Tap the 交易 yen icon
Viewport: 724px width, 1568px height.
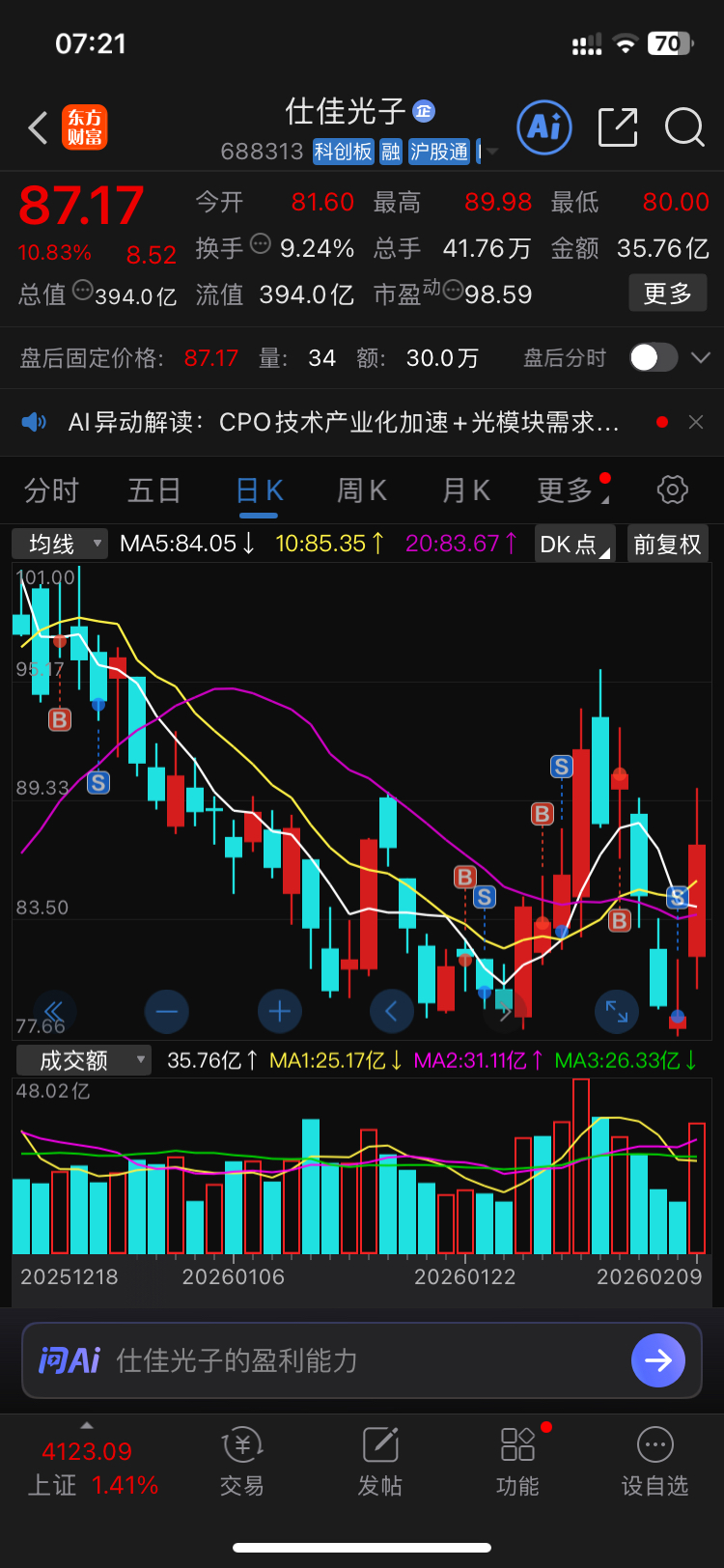pos(241,1445)
